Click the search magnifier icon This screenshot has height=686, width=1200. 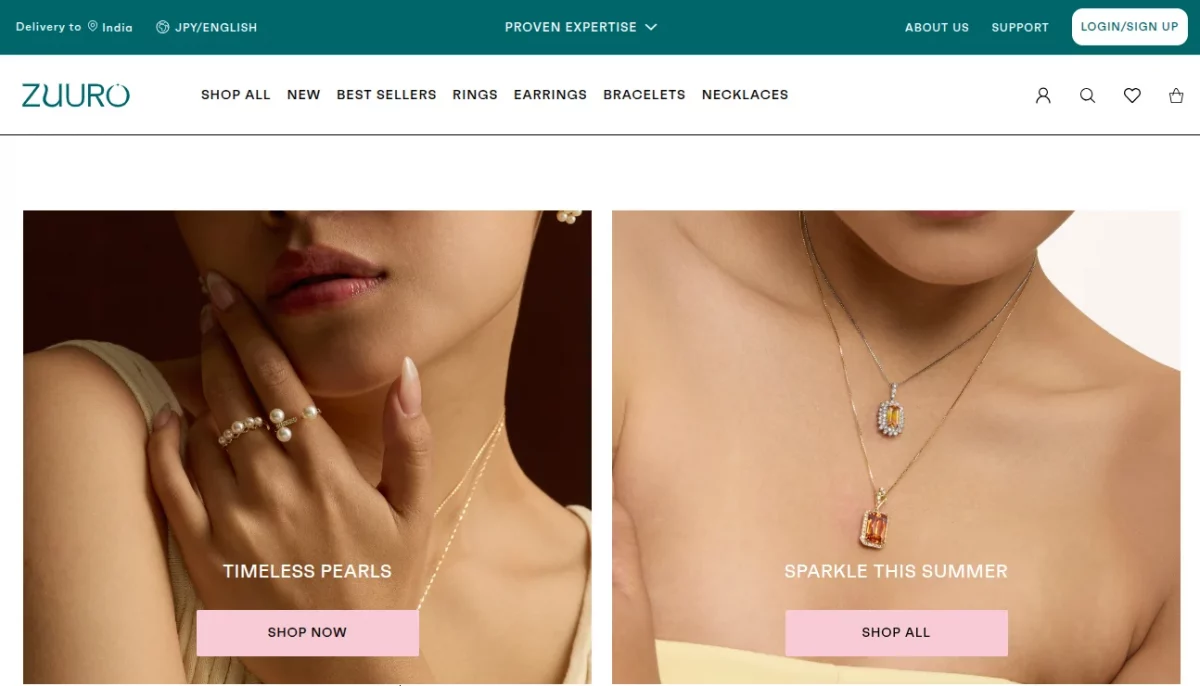coord(1087,95)
